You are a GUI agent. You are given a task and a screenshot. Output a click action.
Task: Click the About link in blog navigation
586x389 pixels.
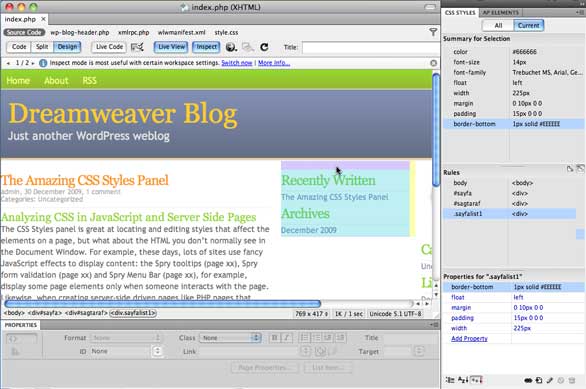(x=56, y=80)
